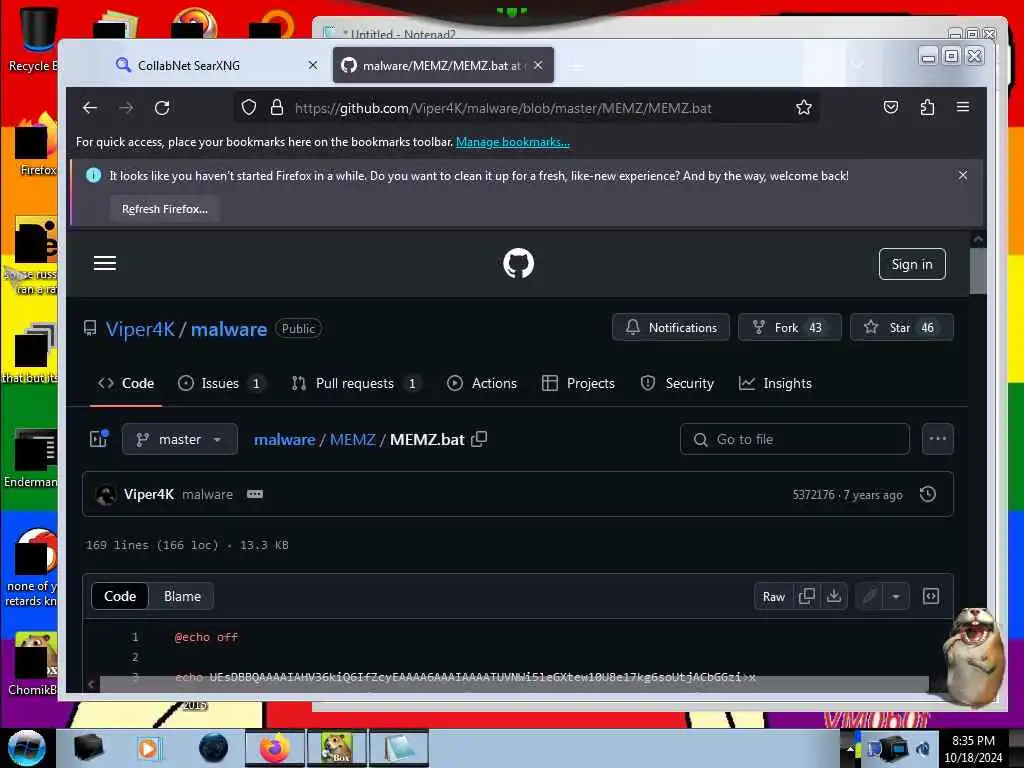Open the Security tab

point(677,383)
